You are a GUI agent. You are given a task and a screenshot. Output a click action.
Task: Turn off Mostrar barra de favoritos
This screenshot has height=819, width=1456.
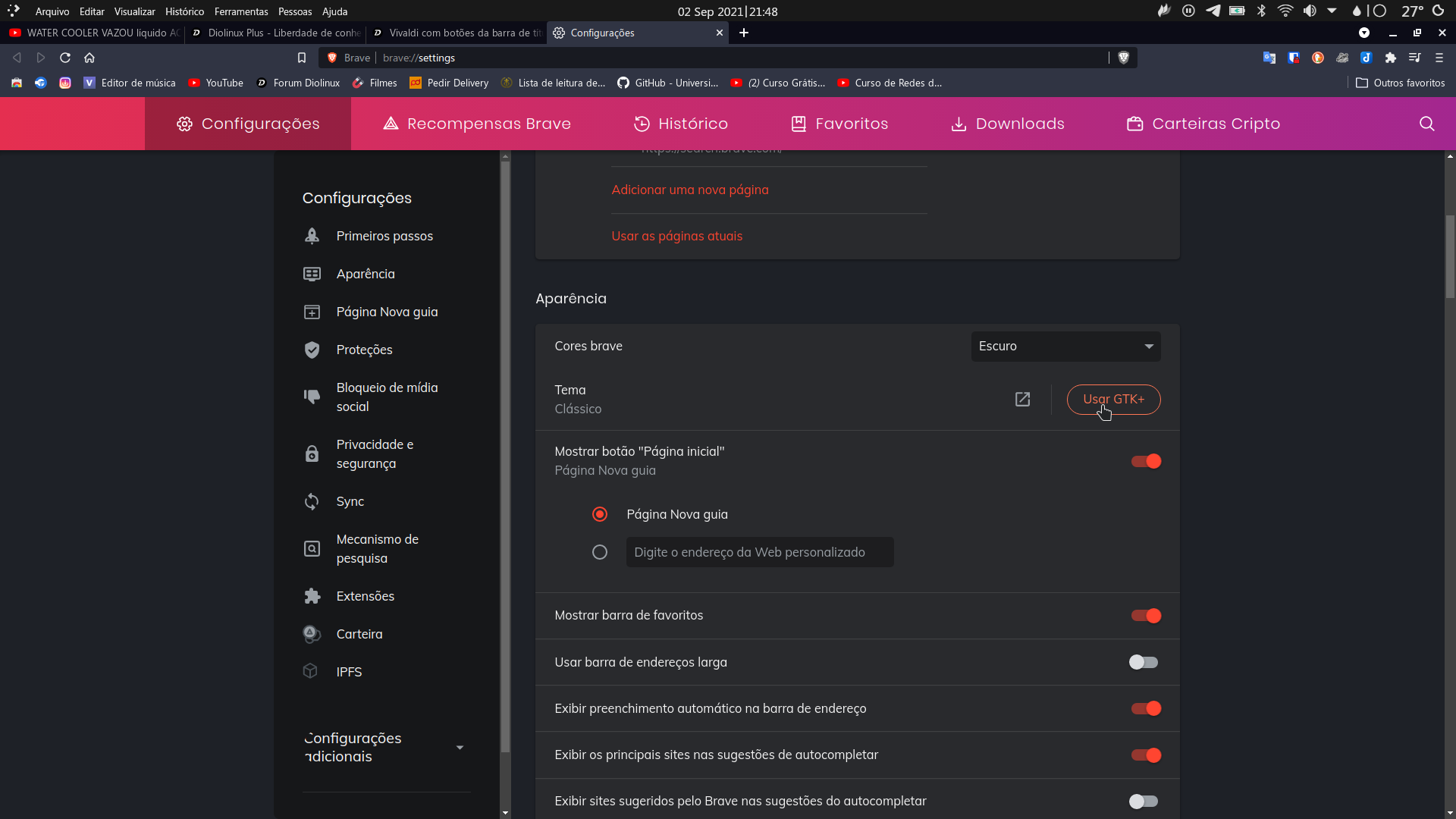click(x=1146, y=616)
